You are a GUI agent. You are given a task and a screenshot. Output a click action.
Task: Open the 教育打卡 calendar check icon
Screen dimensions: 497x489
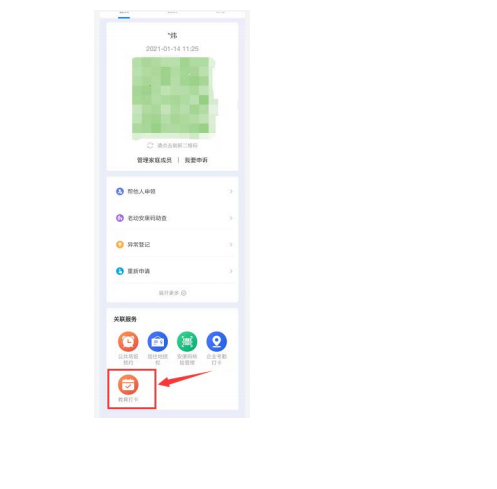pyautogui.click(x=128, y=385)
